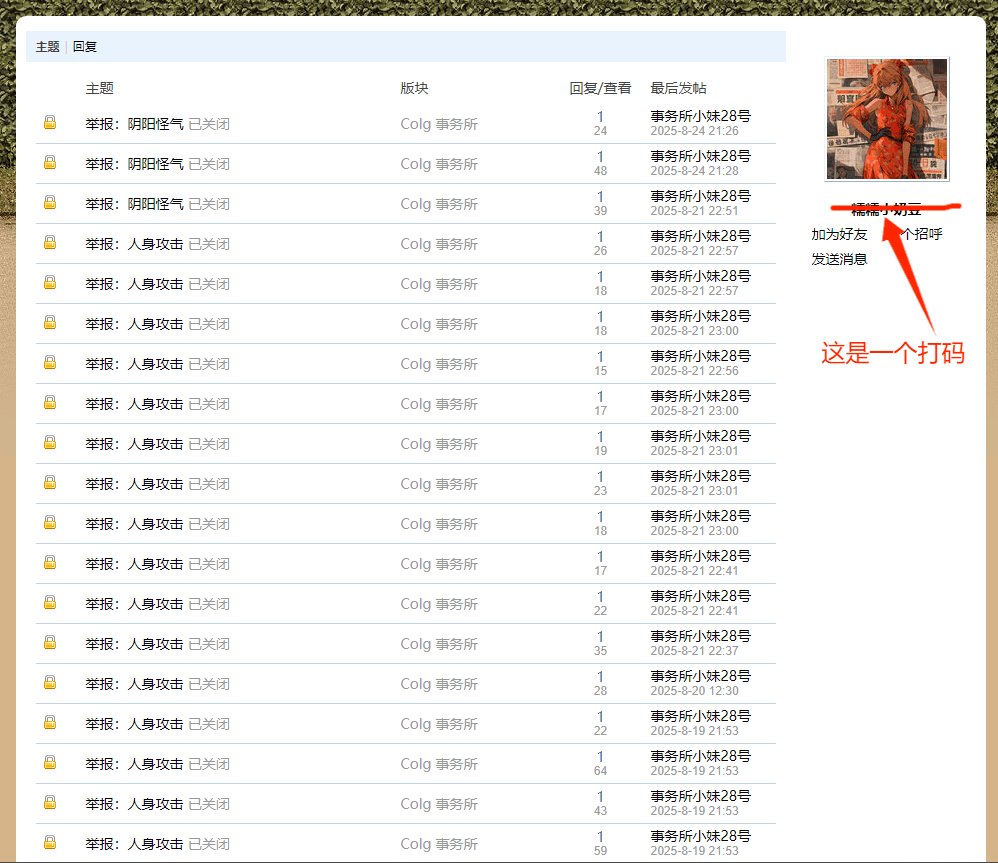This screenshot has width=998, height=863.
Task: Click the lock icon beside the second 阴阳怪气 report
Action: pyautogui.click(x=48, y=163)
